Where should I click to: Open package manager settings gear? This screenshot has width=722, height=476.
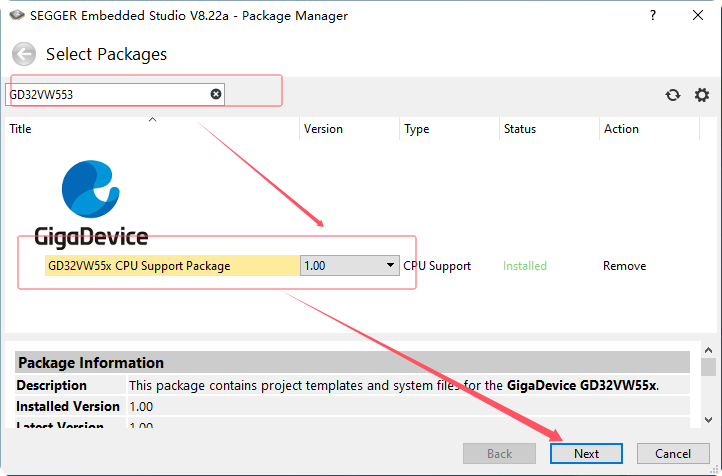702,95
